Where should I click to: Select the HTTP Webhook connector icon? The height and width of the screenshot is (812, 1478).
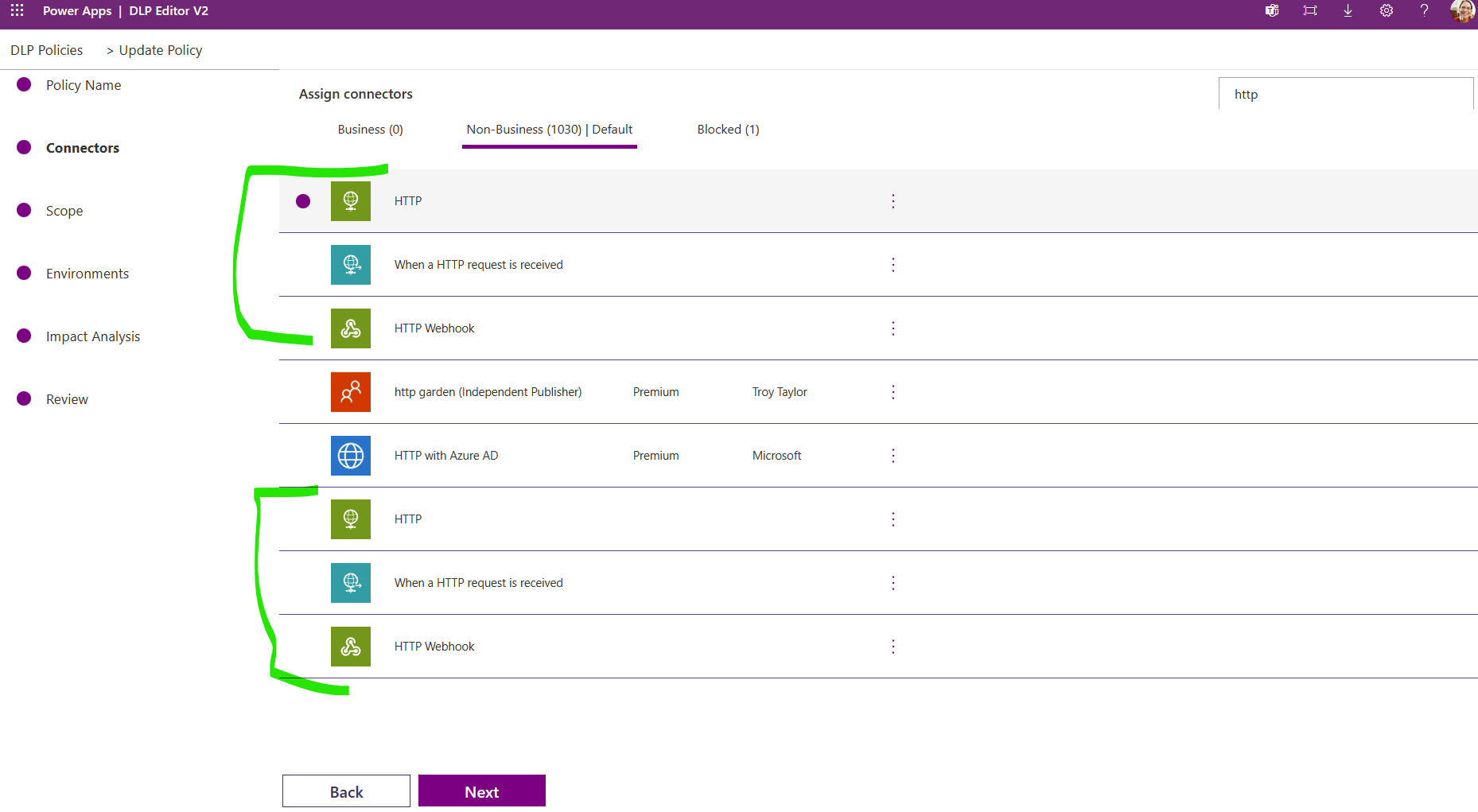coord(350,328)
